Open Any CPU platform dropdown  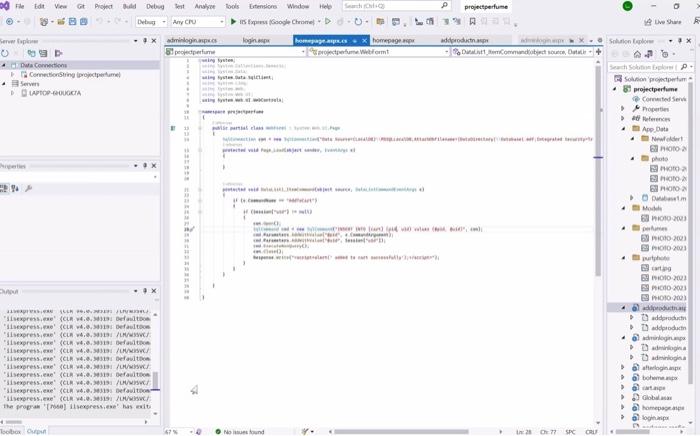(198, 21)
